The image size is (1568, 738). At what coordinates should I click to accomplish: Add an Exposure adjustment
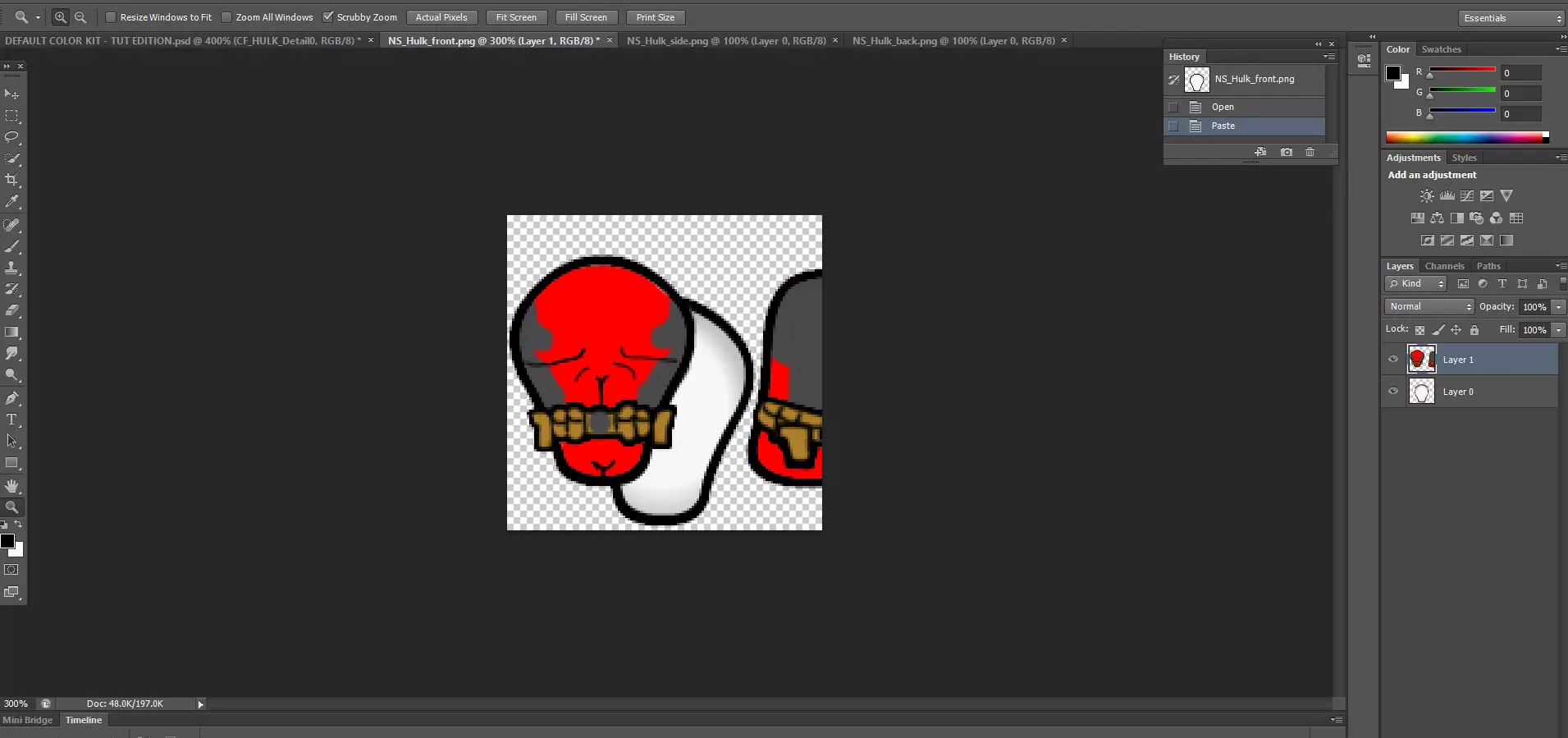1487,196
